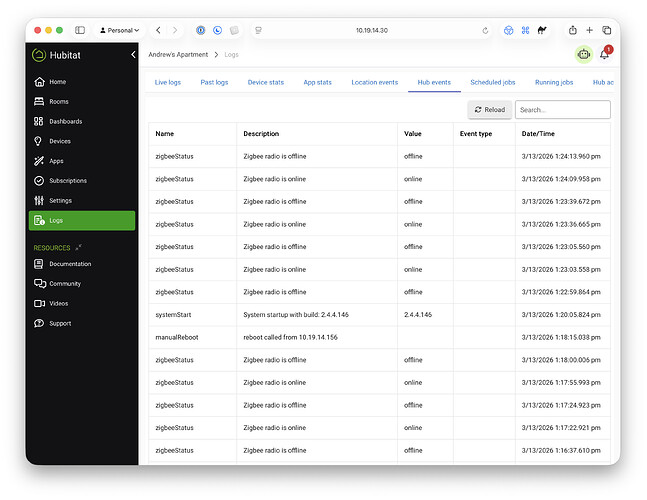This screenshot has width=647, height=500.
Task: Focus the Search field
Action: click(x=563, y=110)
